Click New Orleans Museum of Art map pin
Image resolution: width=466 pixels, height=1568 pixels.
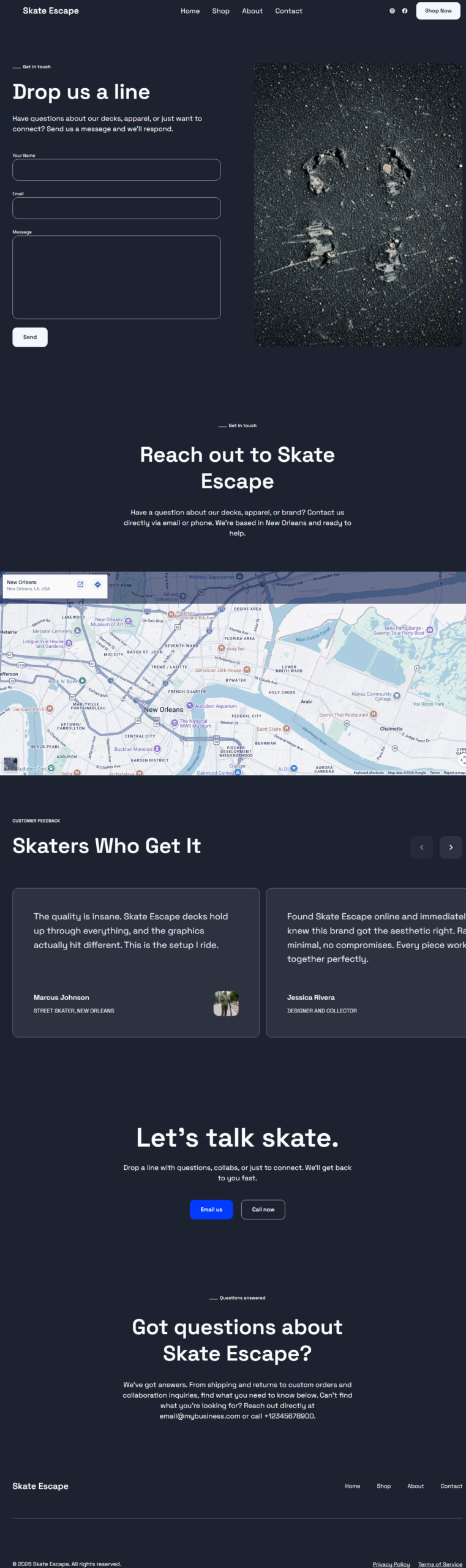(x=128, y=622)
